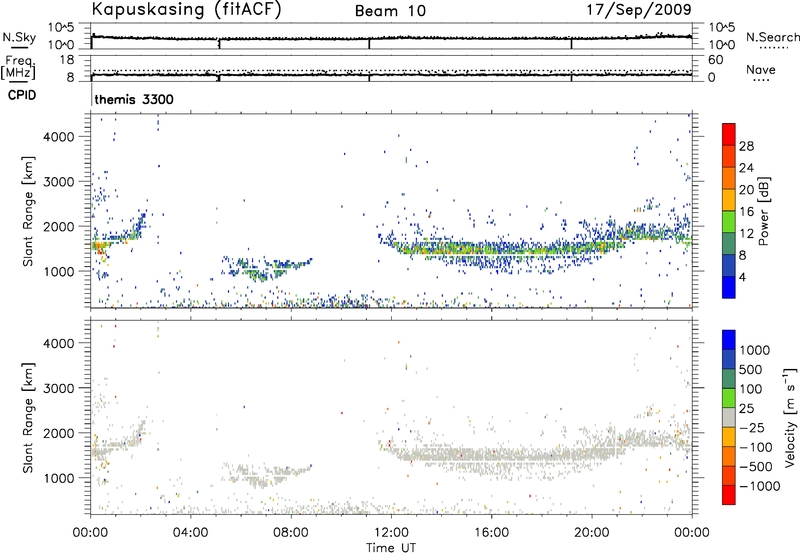Click the -500 label on Velocity colorbar

coord(756,466)
